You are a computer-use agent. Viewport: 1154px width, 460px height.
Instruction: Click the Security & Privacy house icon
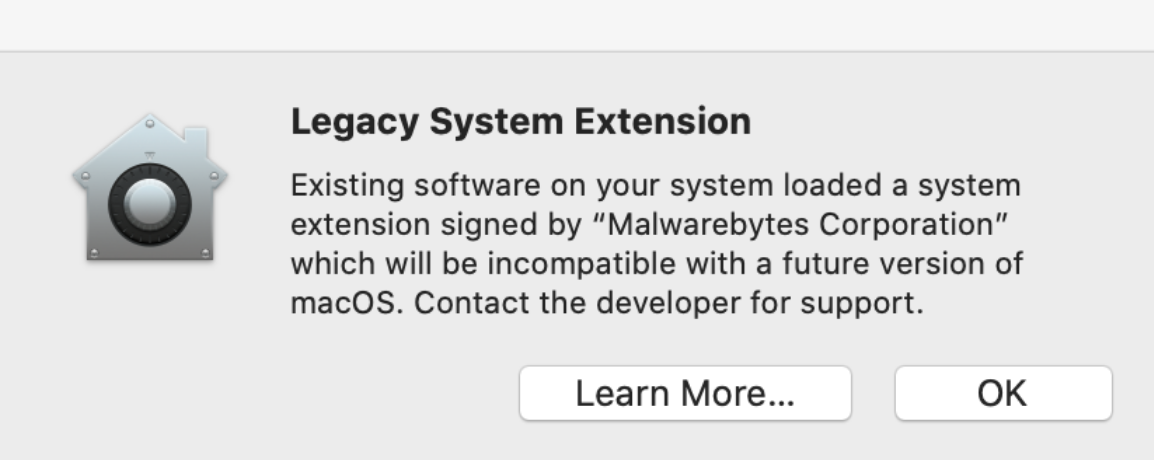coord(150,187)
